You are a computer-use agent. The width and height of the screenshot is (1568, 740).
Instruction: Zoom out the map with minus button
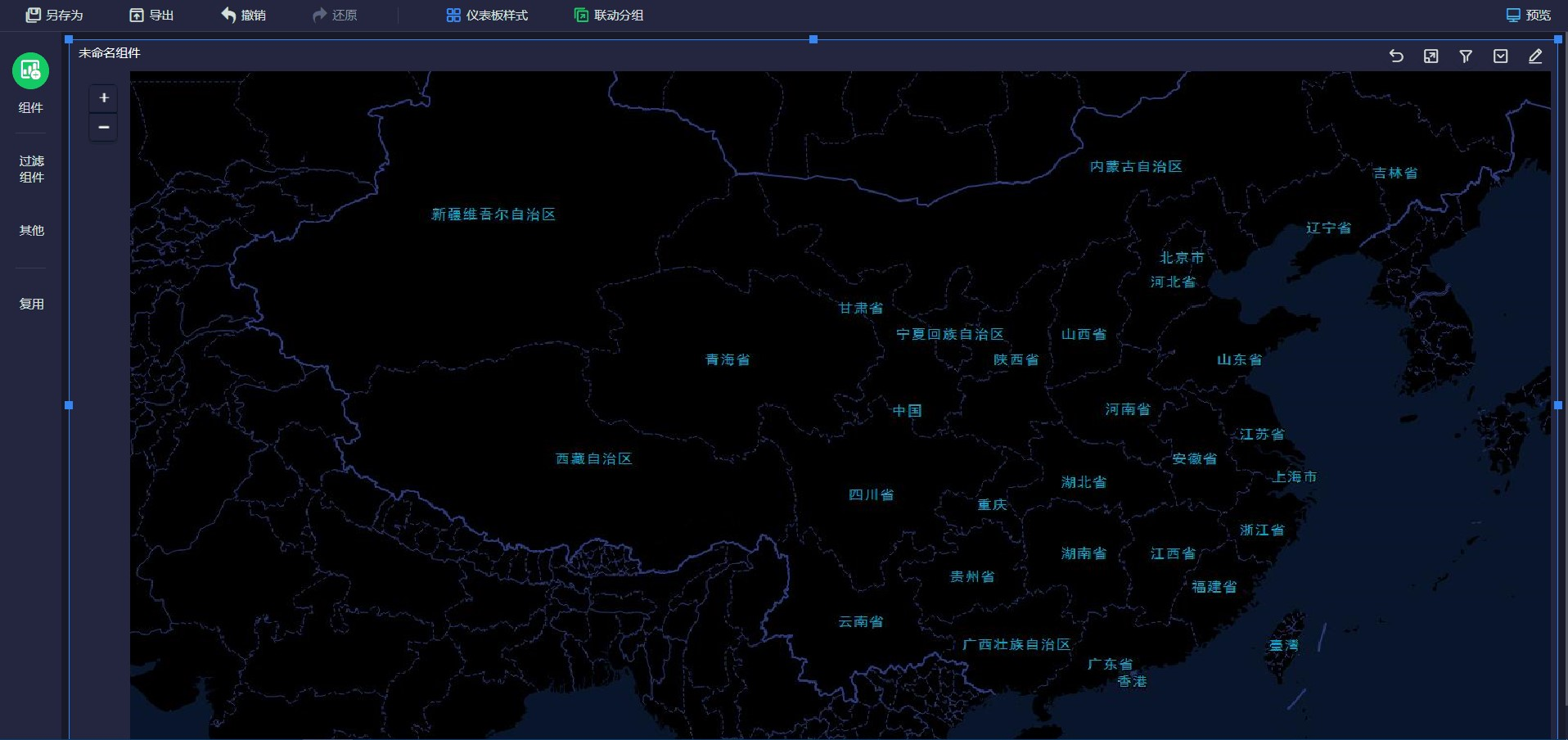pyautogui.click(x=103, y=127)
